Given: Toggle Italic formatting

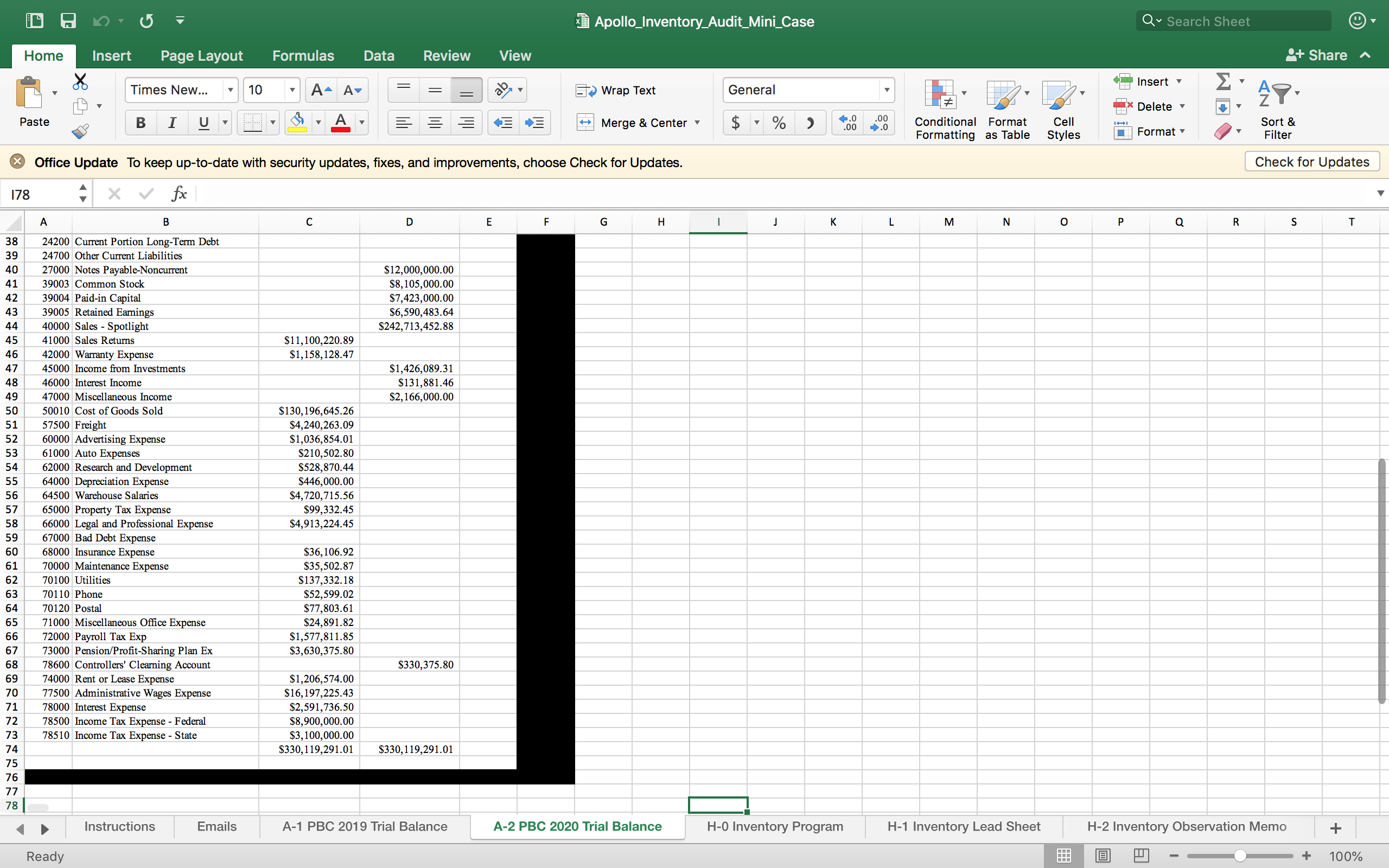Looking at the screenshot, I should click(x=171, y=123).
